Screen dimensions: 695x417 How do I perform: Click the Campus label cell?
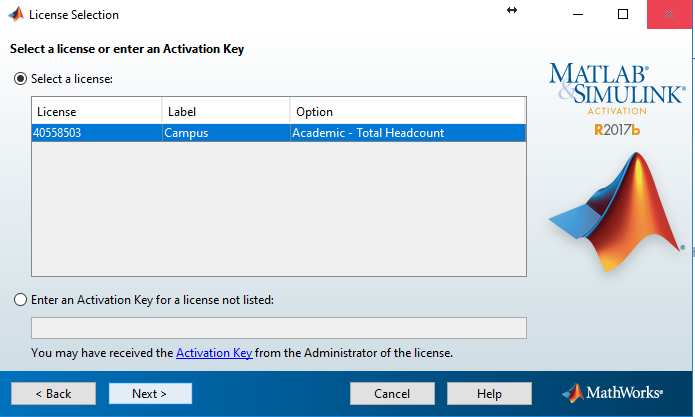coord(226,133)
